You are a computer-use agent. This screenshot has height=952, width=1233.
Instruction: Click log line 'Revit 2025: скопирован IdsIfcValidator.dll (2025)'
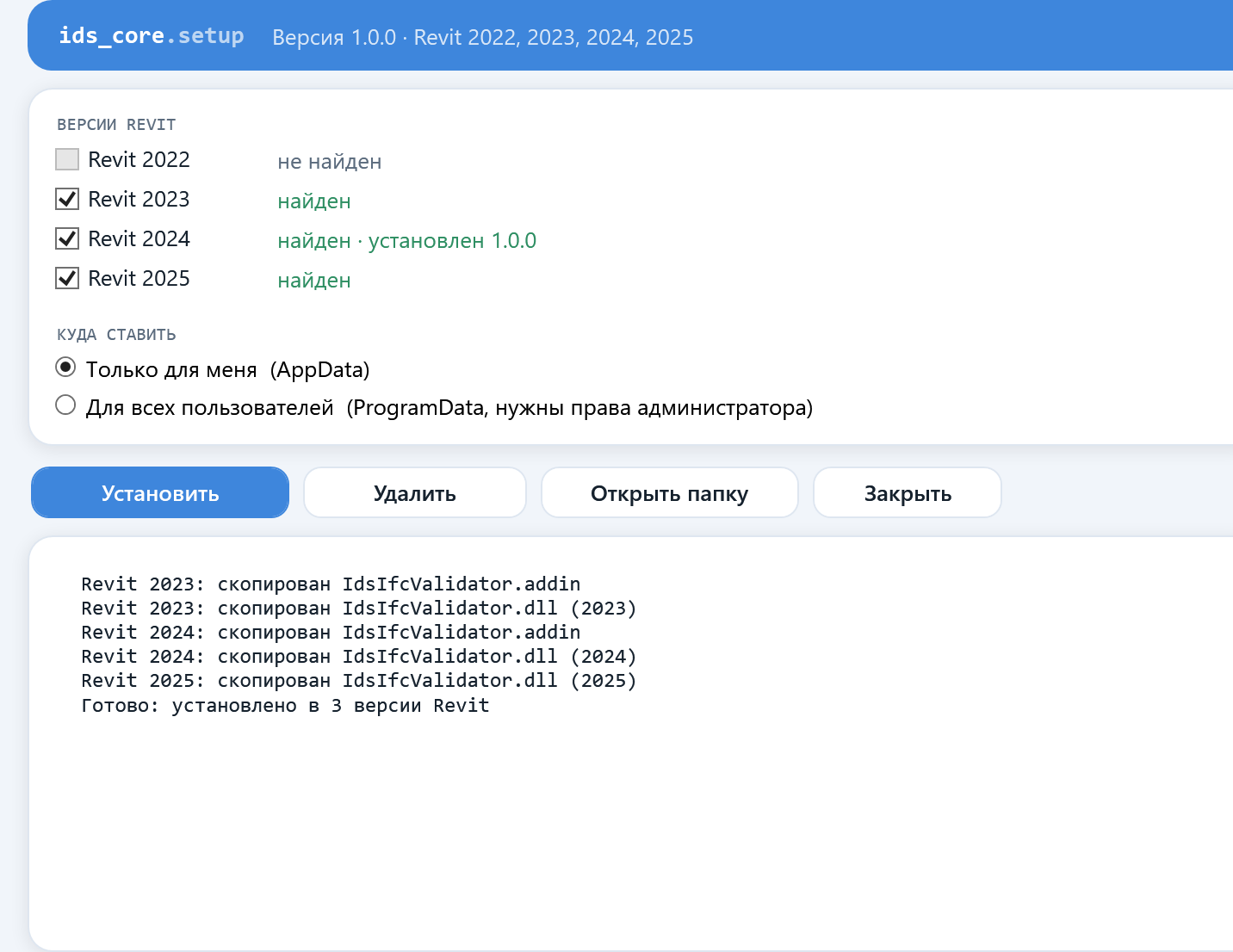[x=359, y=680]
